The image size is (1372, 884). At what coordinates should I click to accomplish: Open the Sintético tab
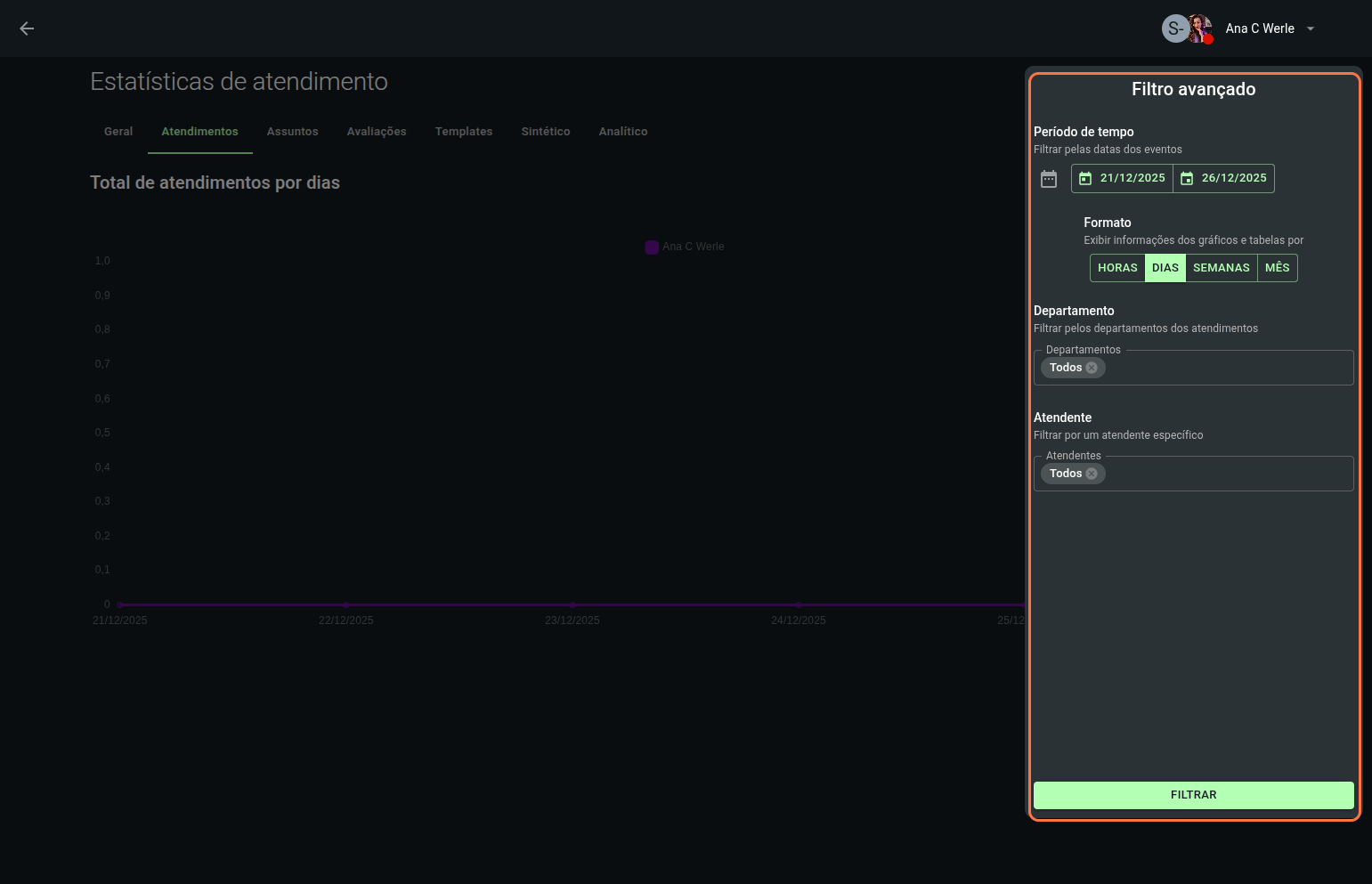pos(545,132)
